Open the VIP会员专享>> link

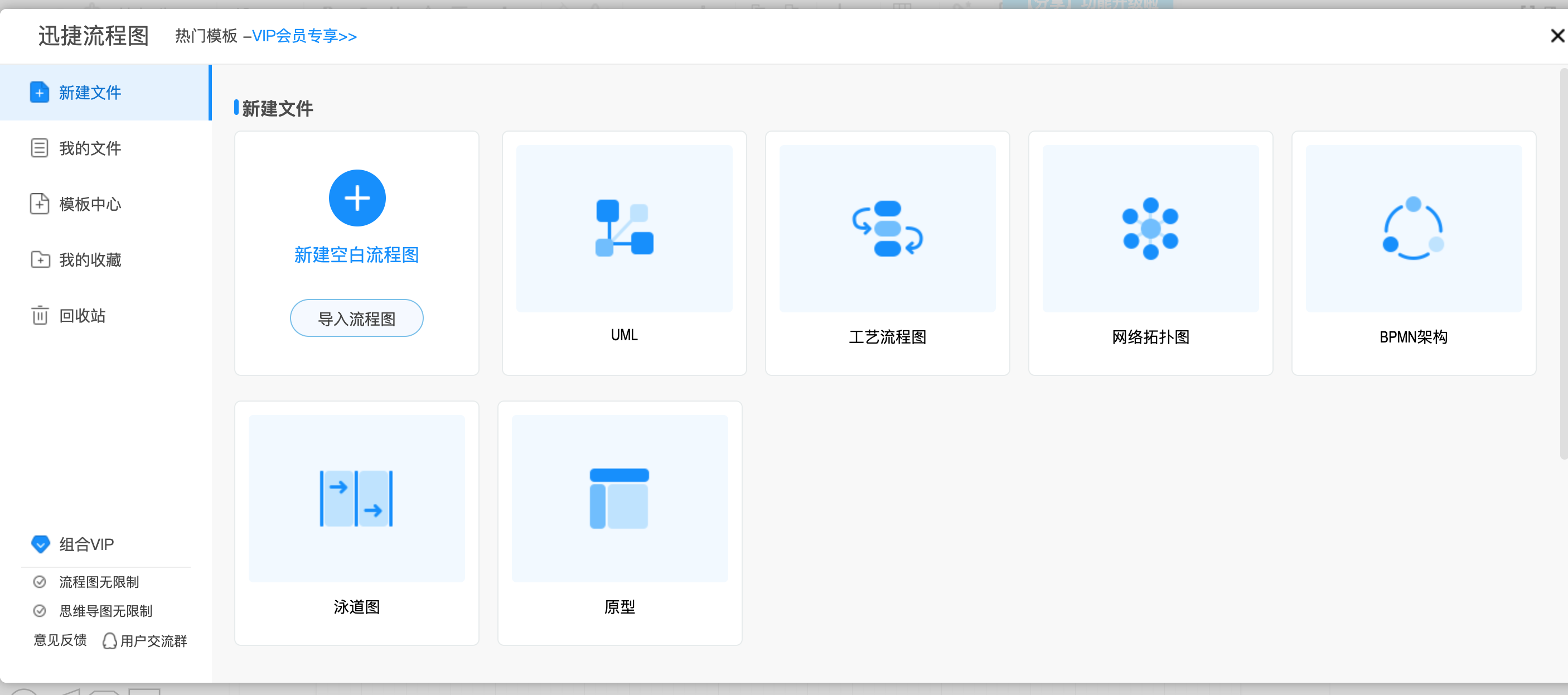[x=304, y=36]
